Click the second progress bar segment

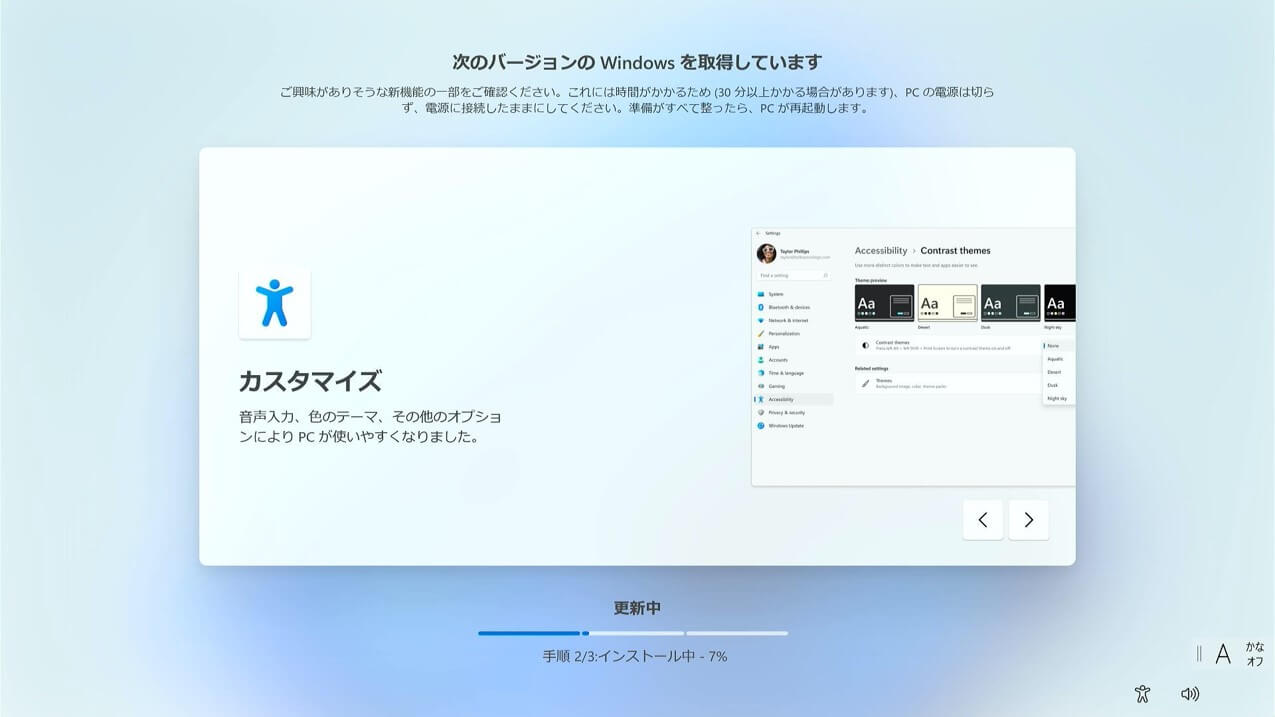(633, 633)
